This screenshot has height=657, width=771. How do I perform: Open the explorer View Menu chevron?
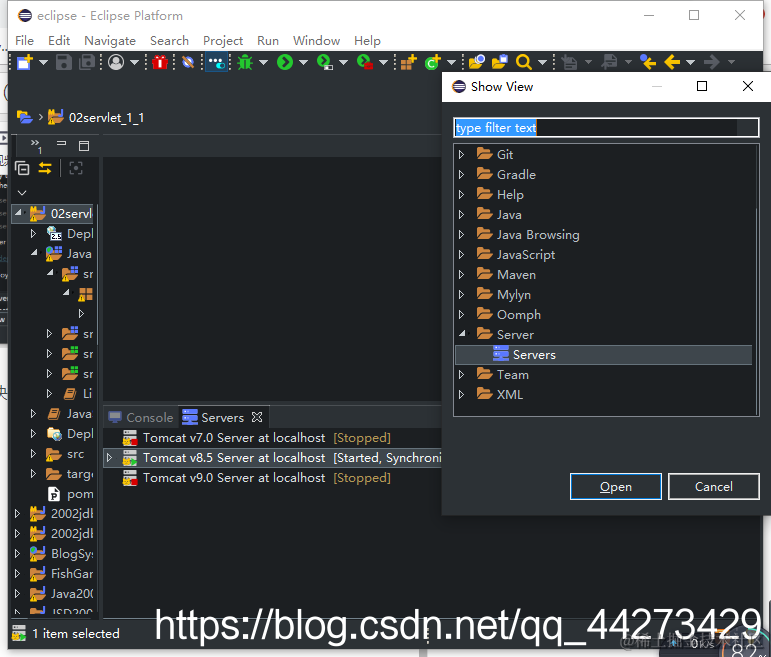tap(22, 193)
